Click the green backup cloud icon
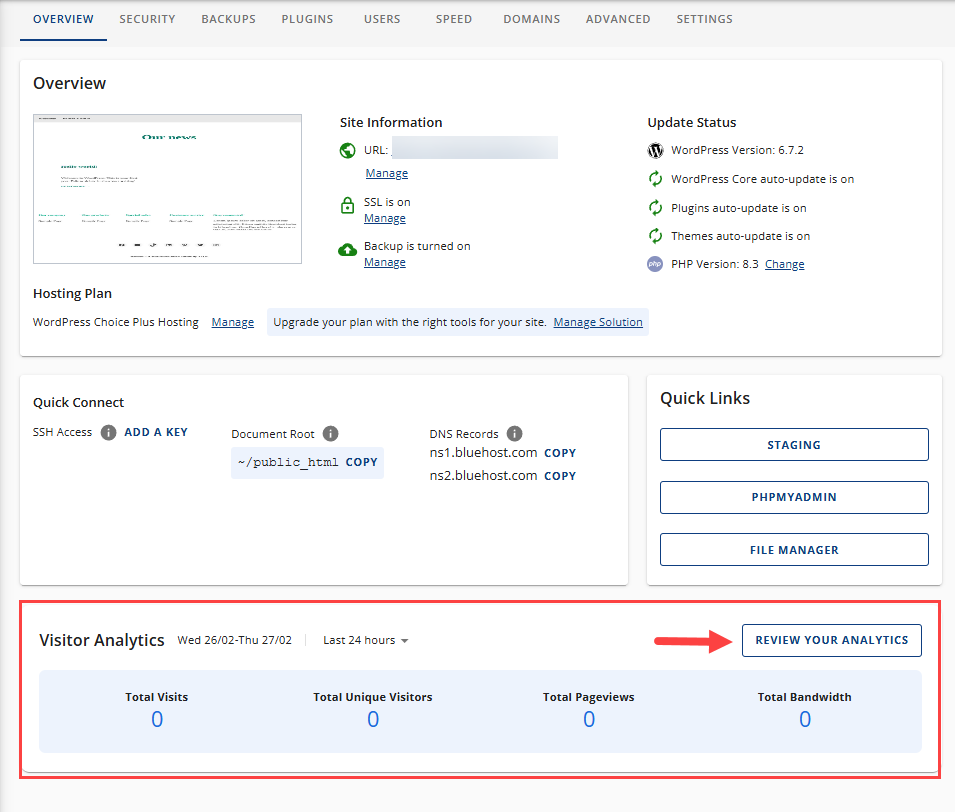 point(347,250)
